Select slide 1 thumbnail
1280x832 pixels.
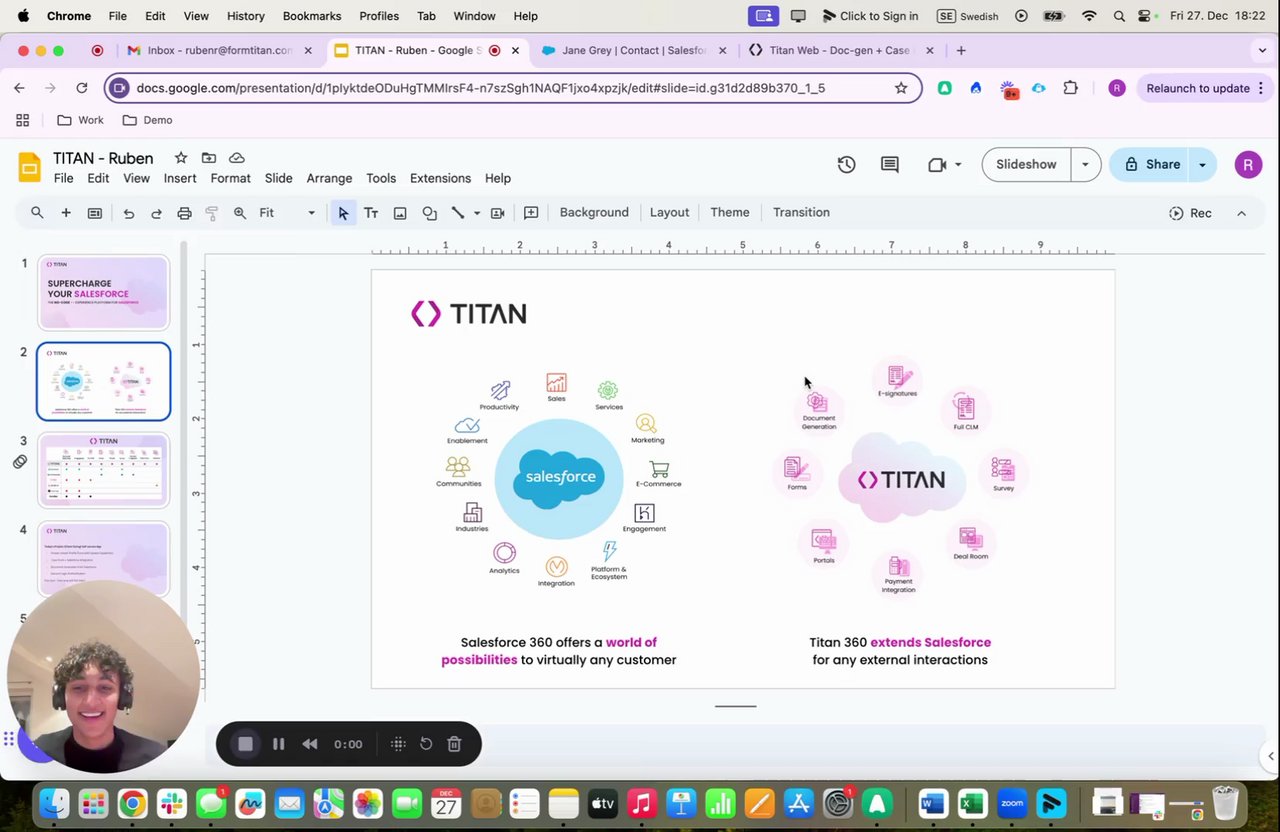[104, 292]
